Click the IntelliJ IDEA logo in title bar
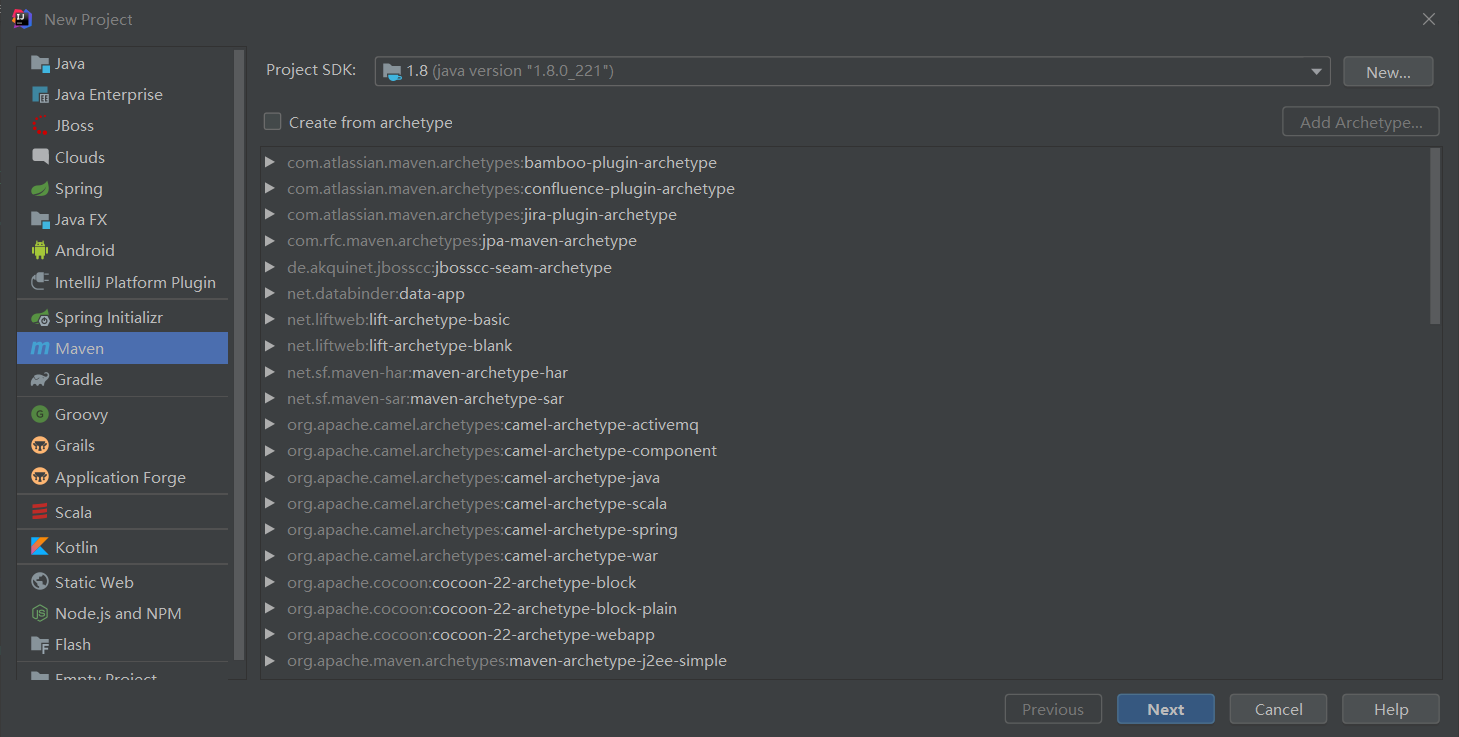 click(x=22, y=19)
